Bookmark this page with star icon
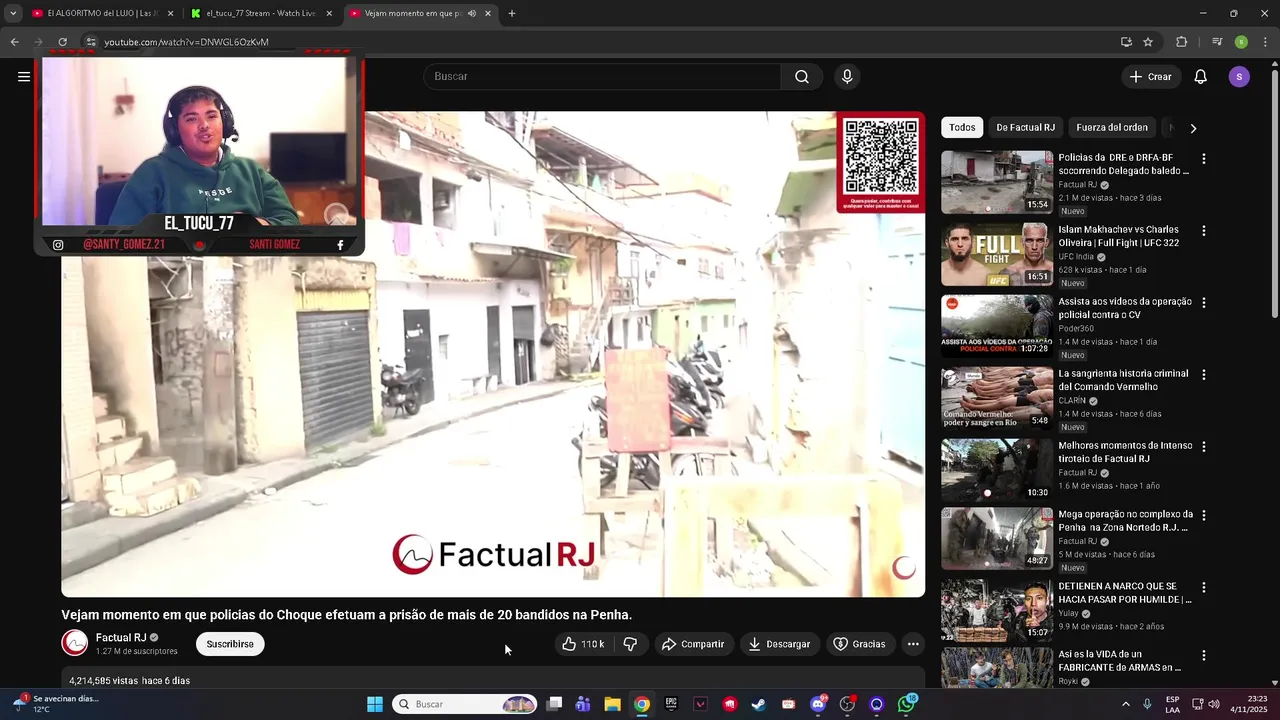 [1148, 42]
